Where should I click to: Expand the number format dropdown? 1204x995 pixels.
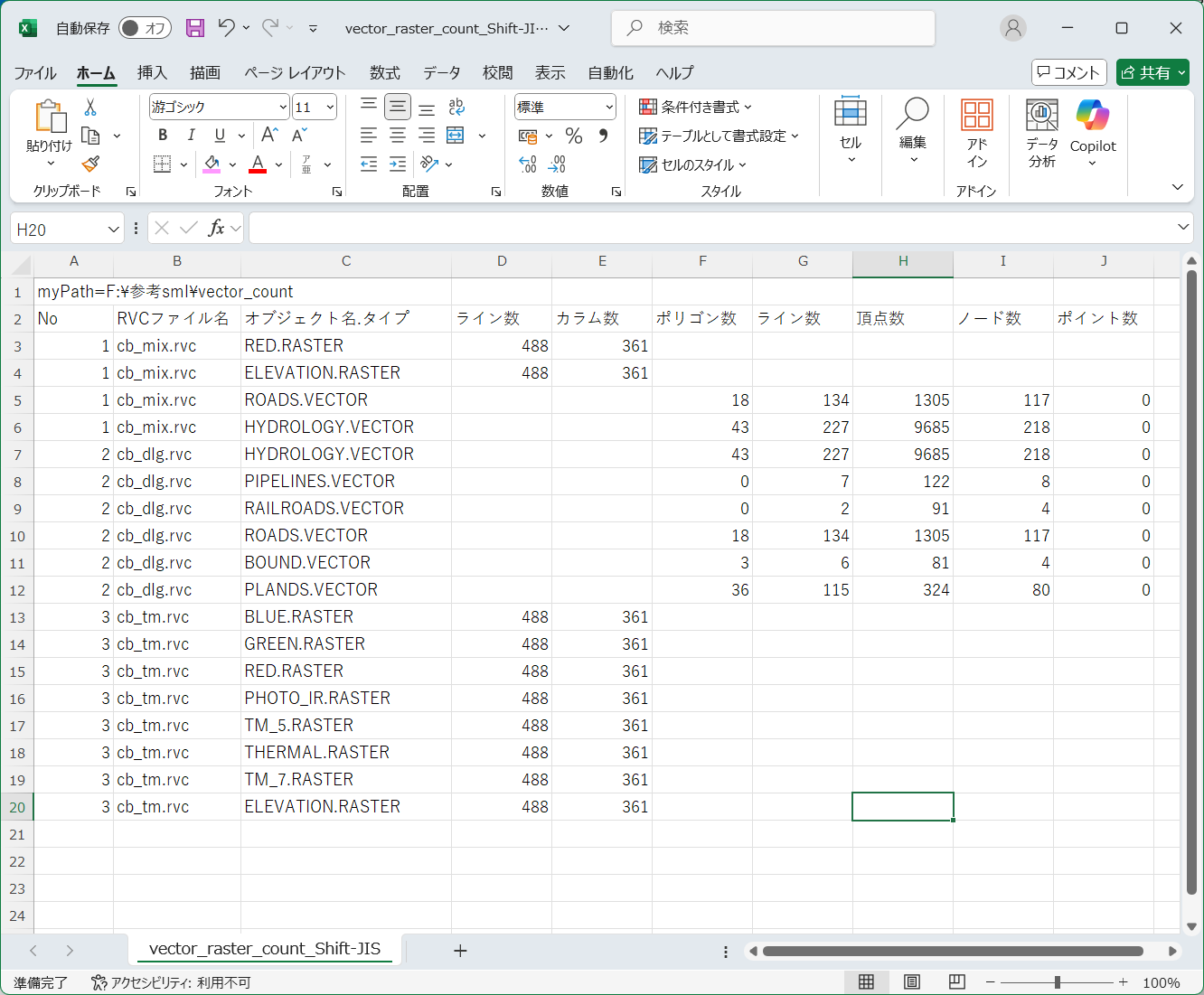point(609,108)
